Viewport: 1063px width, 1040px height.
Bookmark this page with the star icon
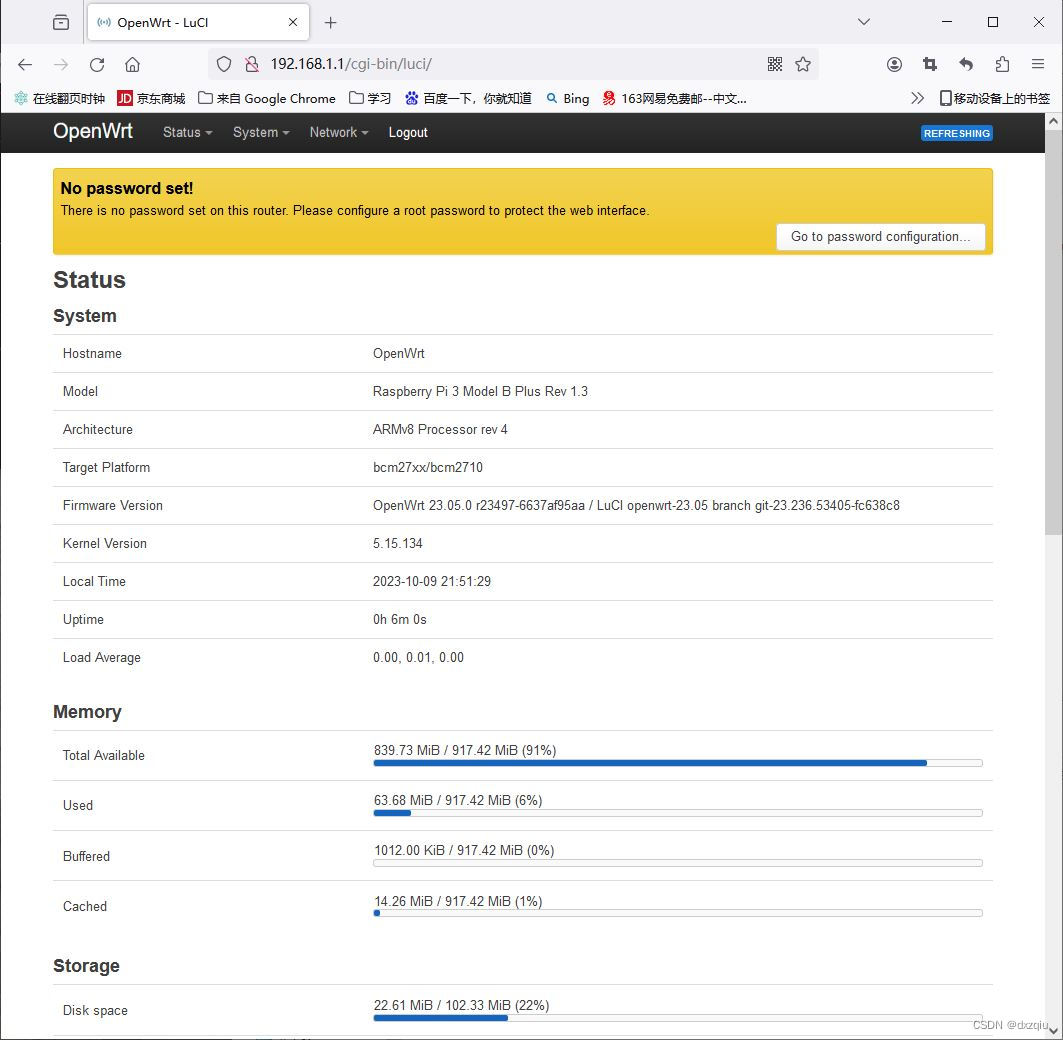click(x=803, y=63)
